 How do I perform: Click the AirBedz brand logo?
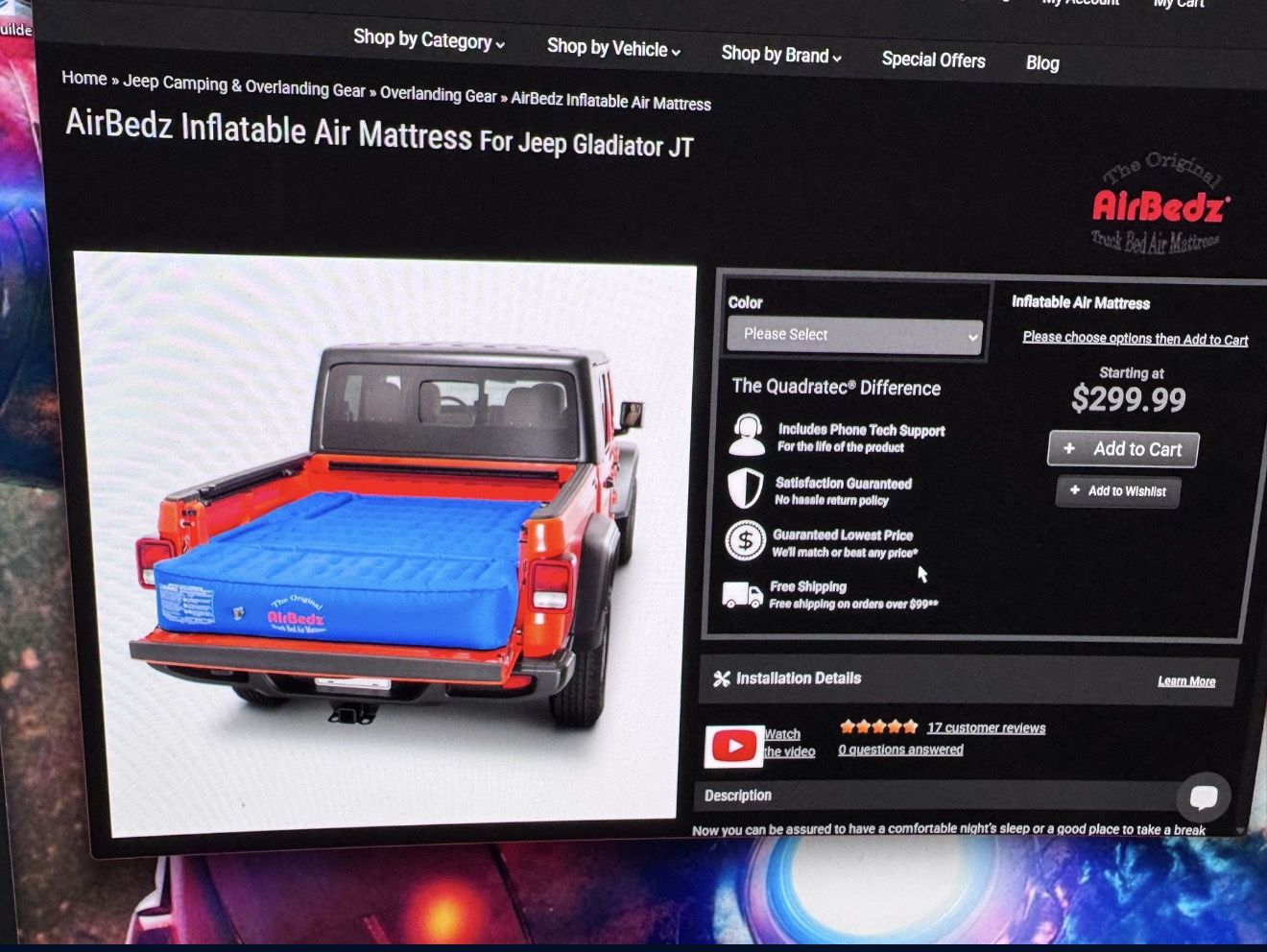tap(1159, 205)
